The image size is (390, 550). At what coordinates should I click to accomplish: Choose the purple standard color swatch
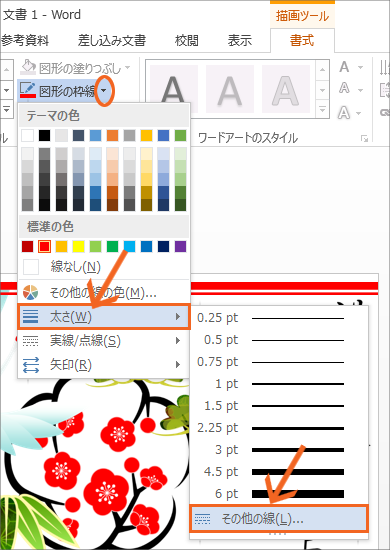180,246
